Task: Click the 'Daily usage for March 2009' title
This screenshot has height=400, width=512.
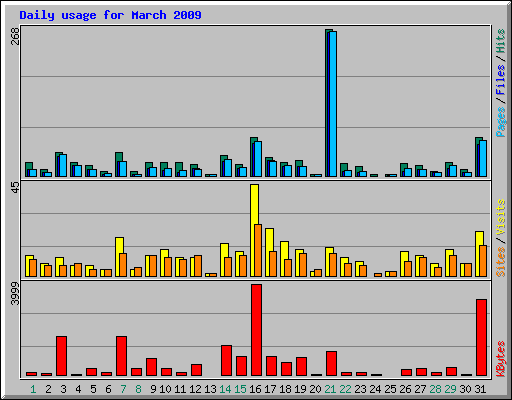Action: [110, 15]
